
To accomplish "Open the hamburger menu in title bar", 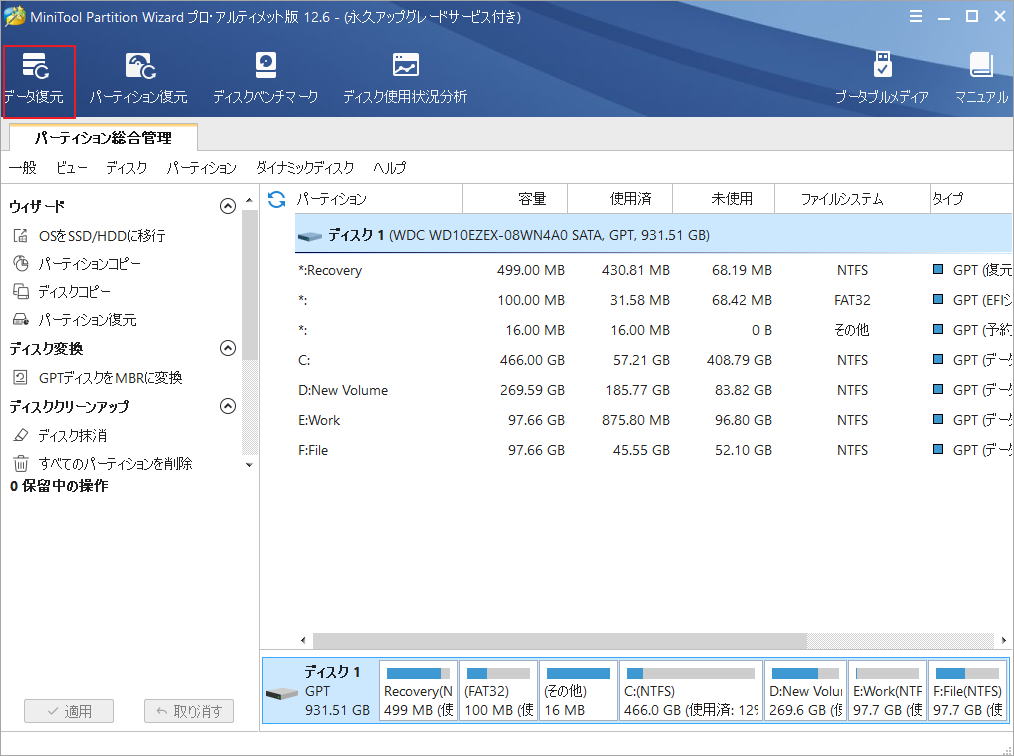I will point(916,16).
